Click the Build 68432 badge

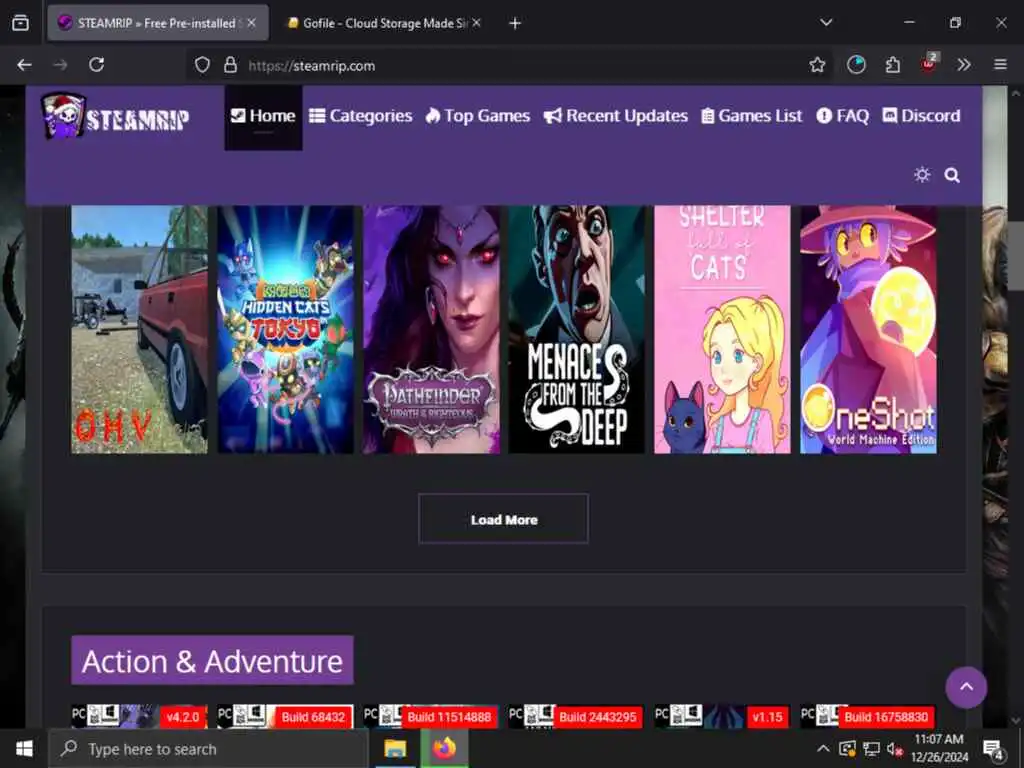click(x=313, y=717)
